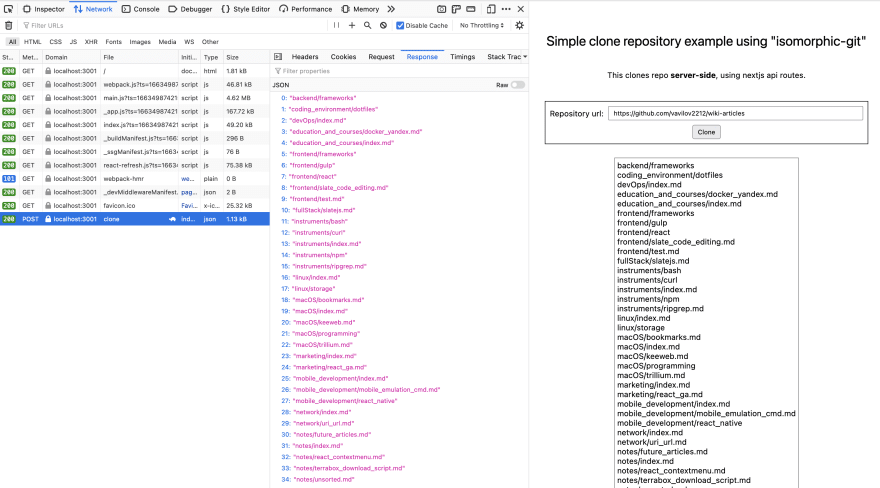This screenshot has width=880, height=488.
Task: Open the Console panel
Action: click(x=141, y=9)
